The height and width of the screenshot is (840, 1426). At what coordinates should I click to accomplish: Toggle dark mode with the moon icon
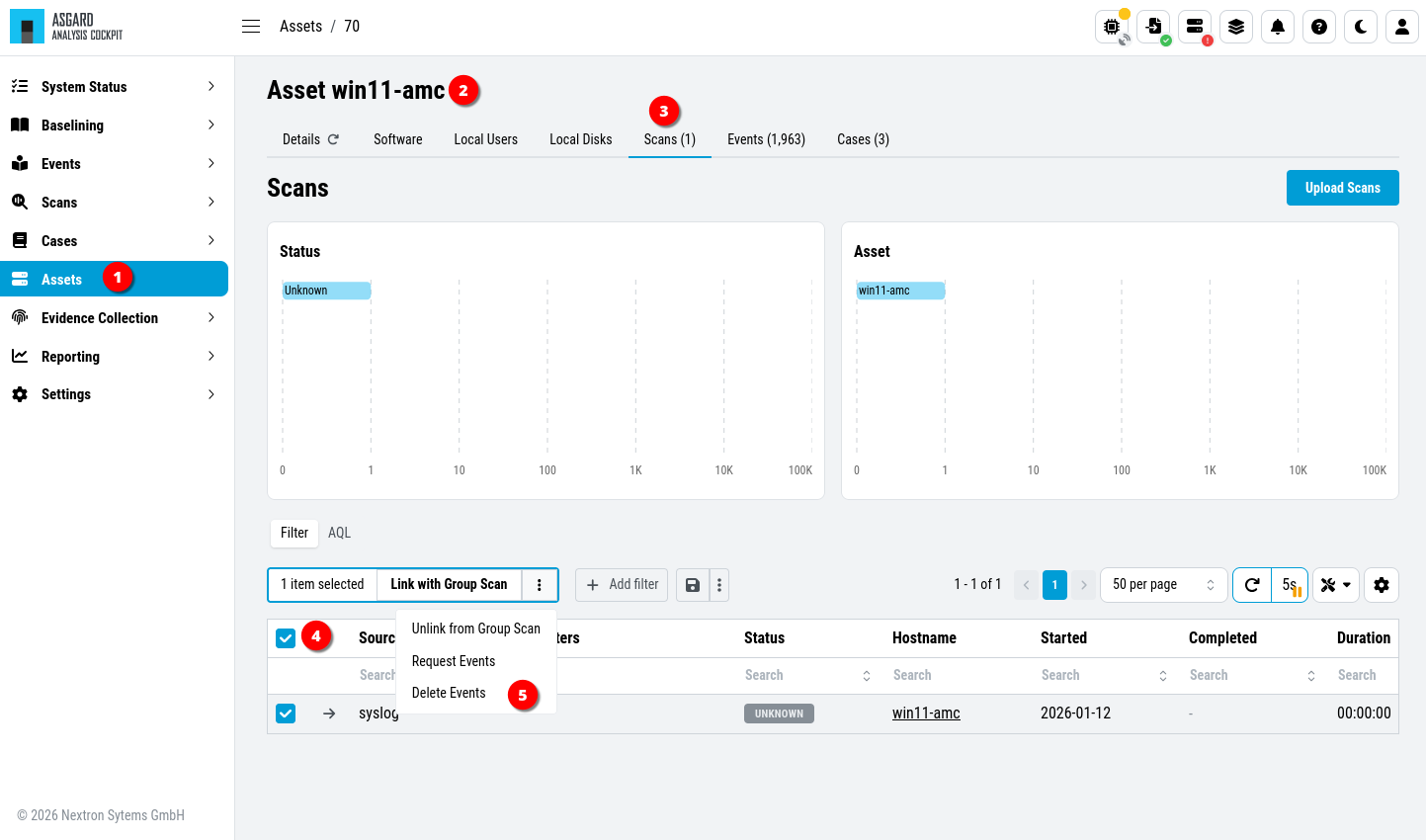(x=1360, y=27)
